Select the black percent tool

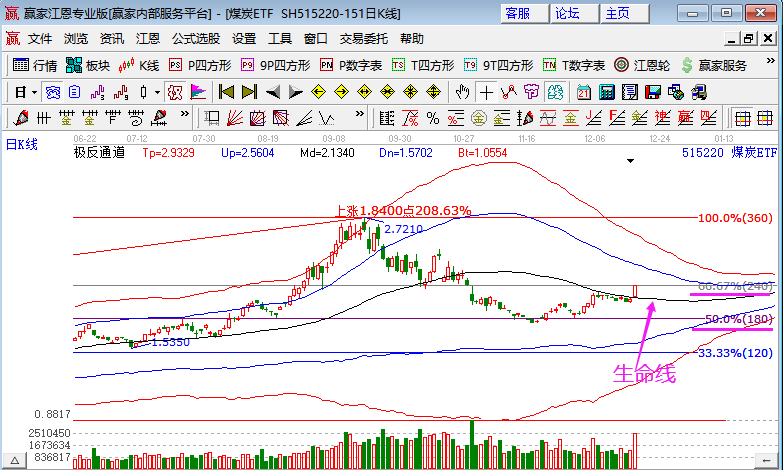(432, 118)
